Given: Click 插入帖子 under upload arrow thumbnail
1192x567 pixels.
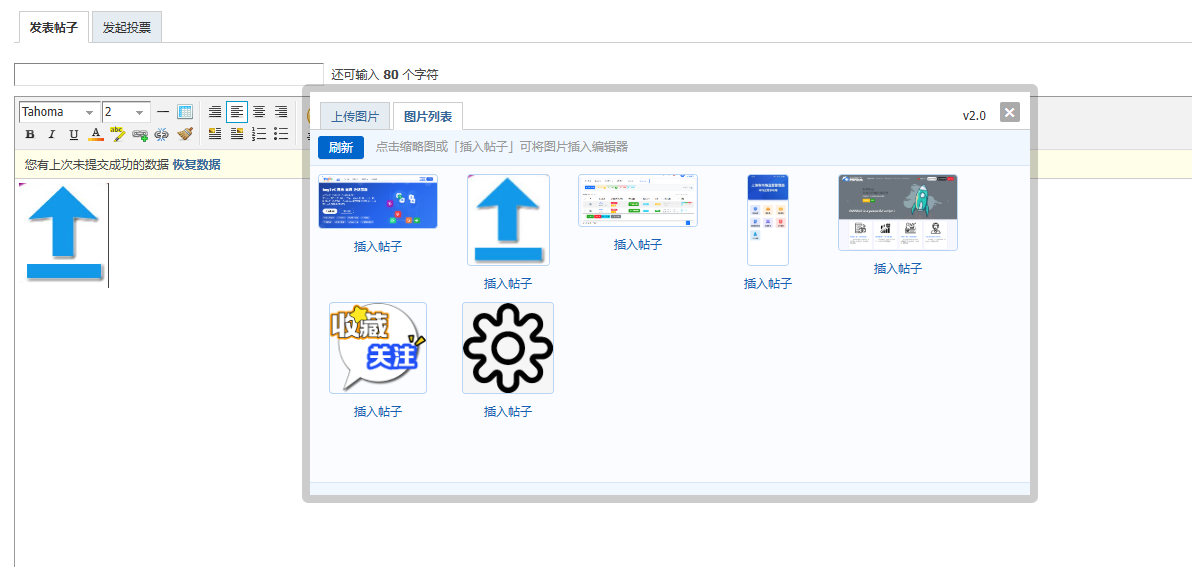Looking at the screenshot, I should click(x=508, y=284).
